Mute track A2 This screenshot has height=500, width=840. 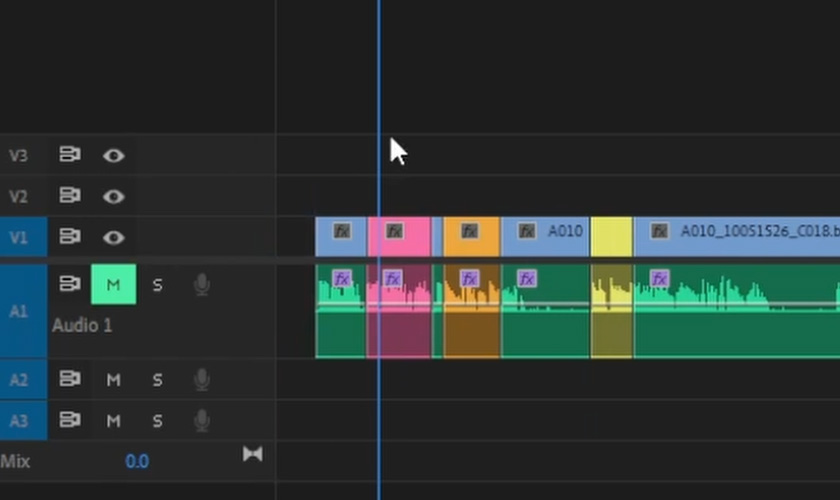(114, 380)
